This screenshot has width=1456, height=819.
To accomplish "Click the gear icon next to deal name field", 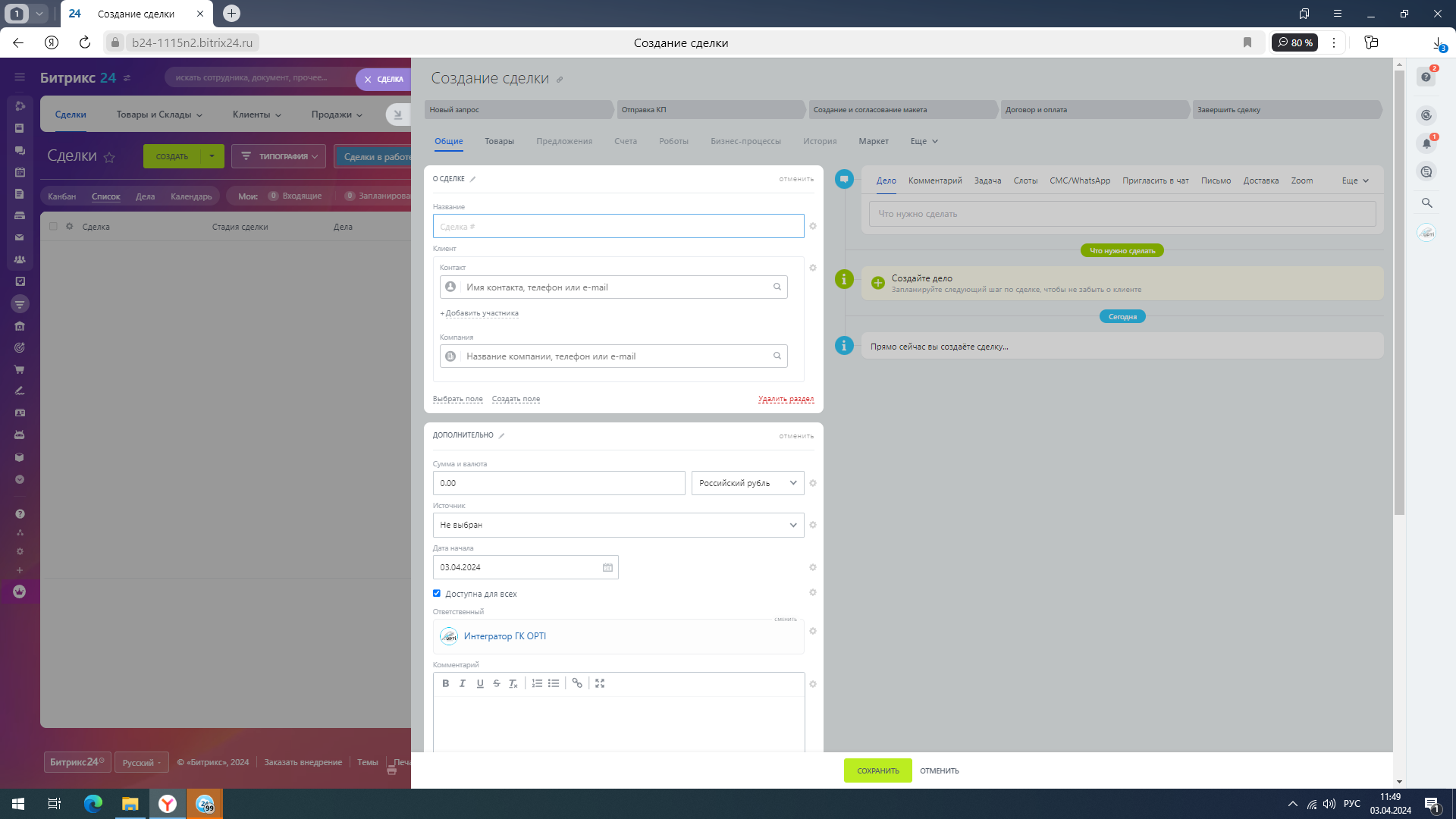I will click(x=813, y=226).
